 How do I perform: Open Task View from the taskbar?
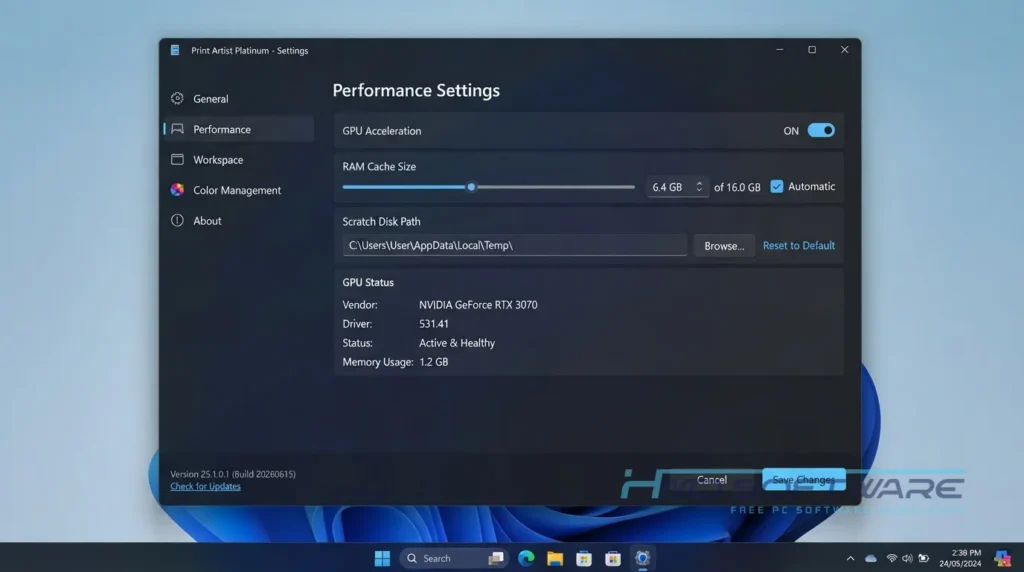point(496,558)
